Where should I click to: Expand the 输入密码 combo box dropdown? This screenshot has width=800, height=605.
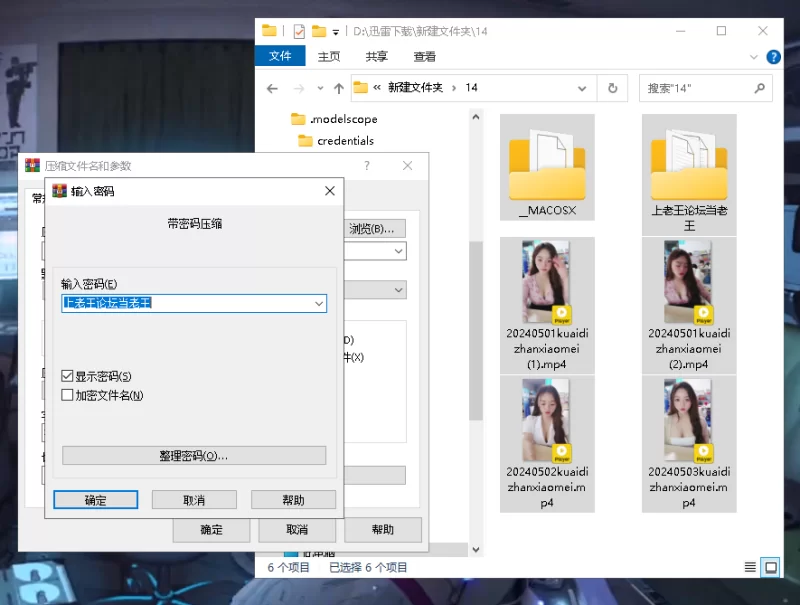pos(319,303)
